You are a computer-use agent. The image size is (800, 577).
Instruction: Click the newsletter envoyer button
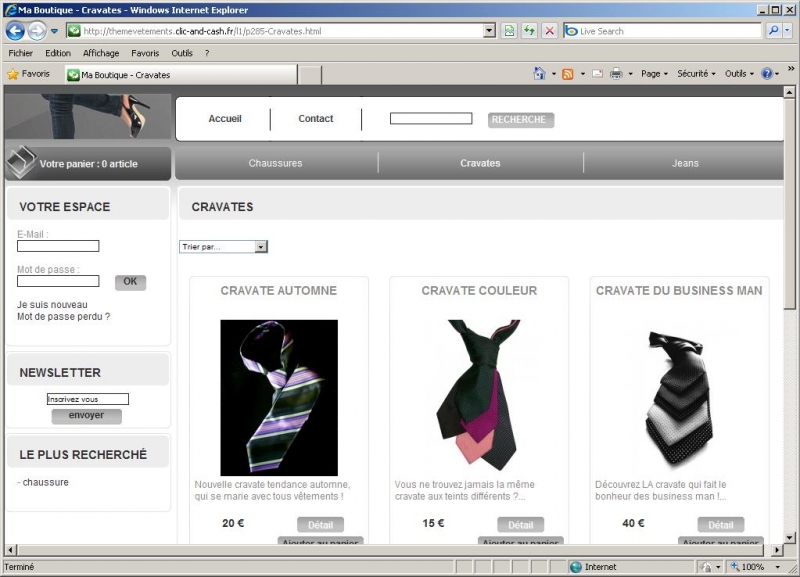tap(86, 416)
